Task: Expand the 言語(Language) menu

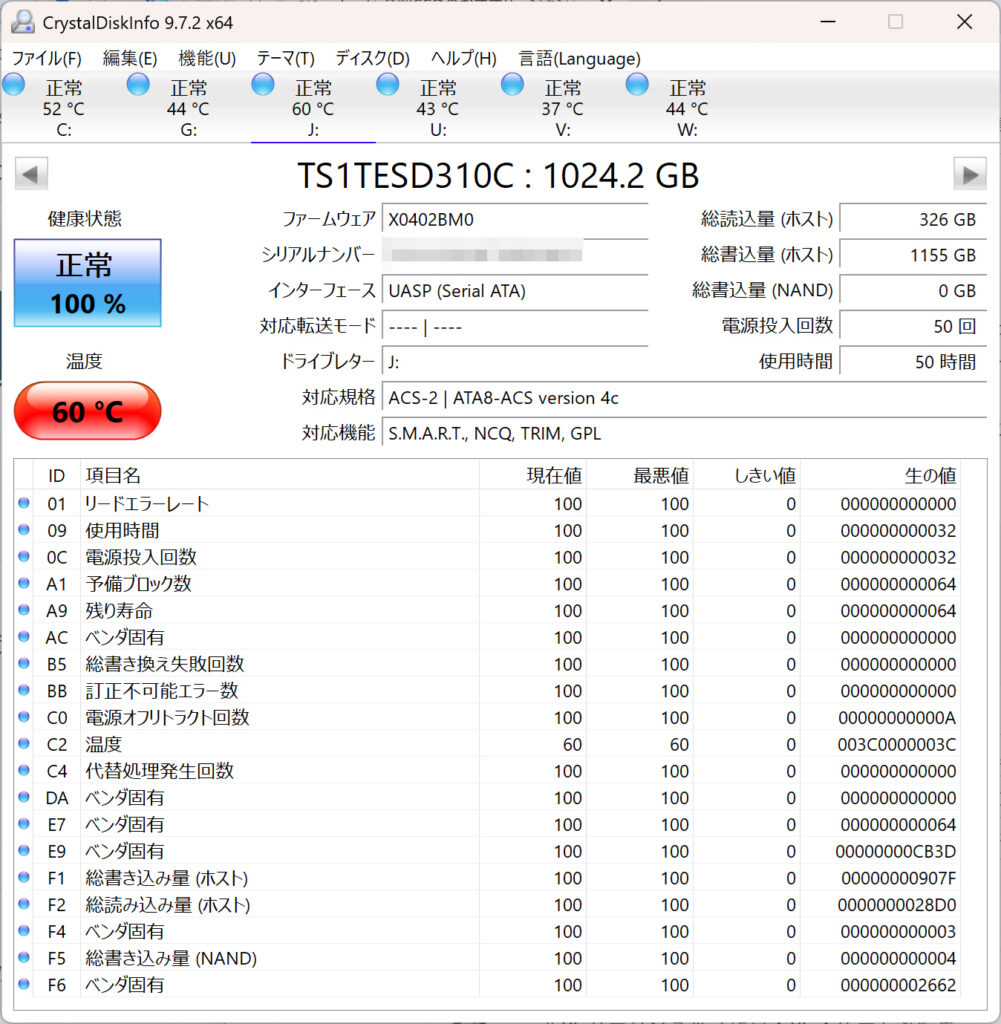Action: click(579, 58)
